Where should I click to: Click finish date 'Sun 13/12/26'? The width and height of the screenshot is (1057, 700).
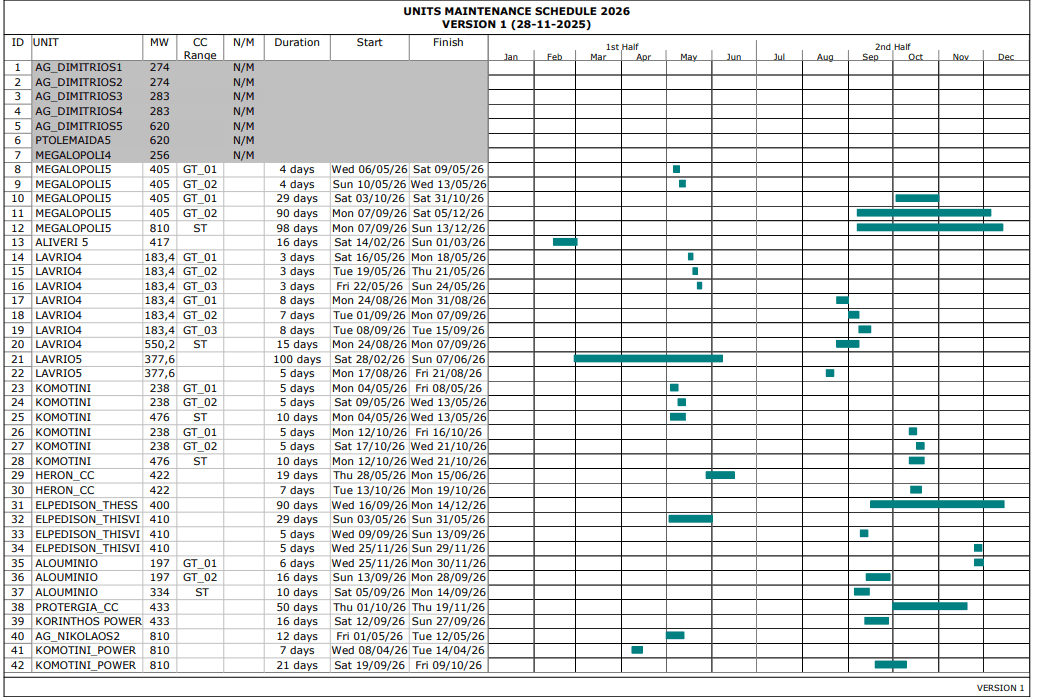(448, 228)
